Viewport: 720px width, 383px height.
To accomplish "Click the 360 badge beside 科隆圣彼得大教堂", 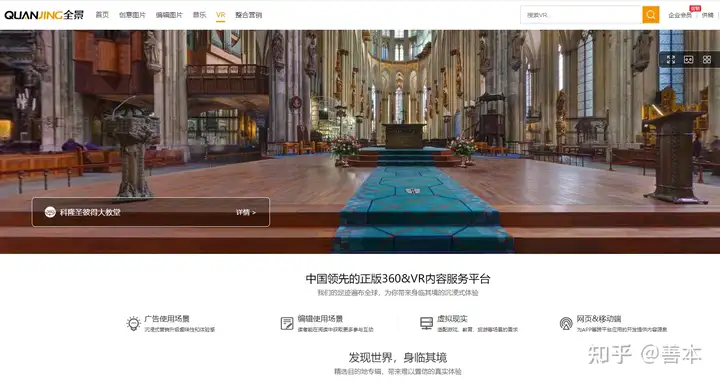I will 50,212.
